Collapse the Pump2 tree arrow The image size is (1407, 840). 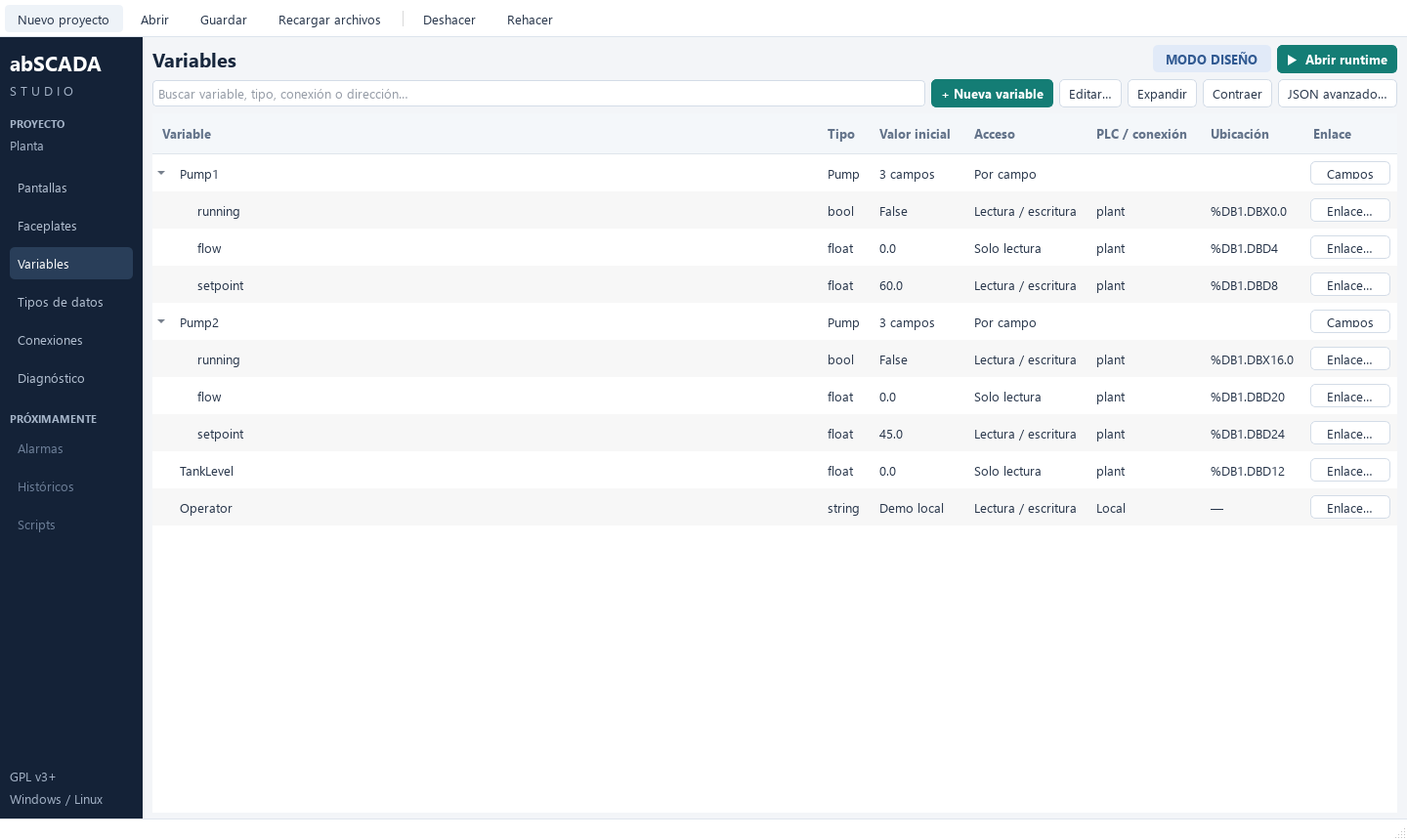click(x=161, y=322)
